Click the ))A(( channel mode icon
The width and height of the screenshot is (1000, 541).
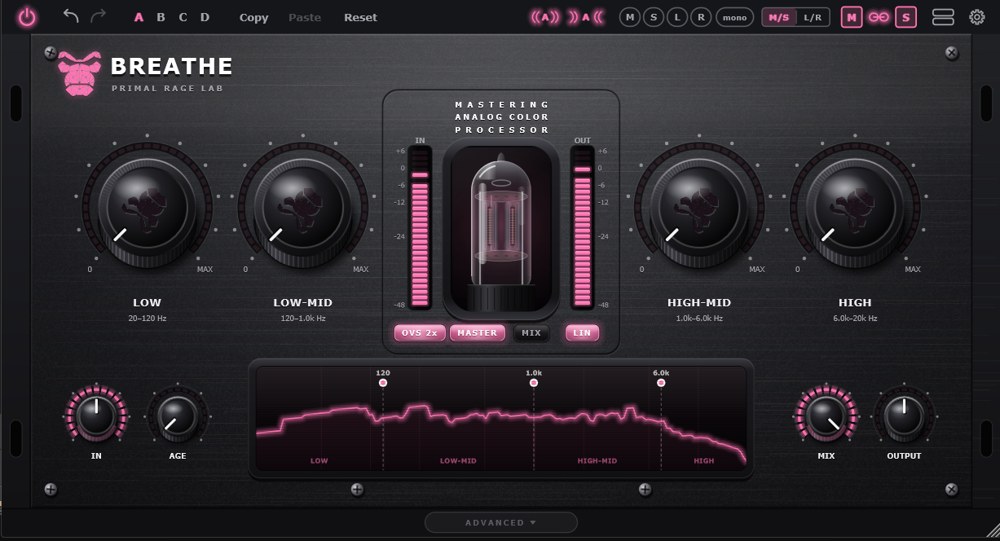tap(585, 17)
